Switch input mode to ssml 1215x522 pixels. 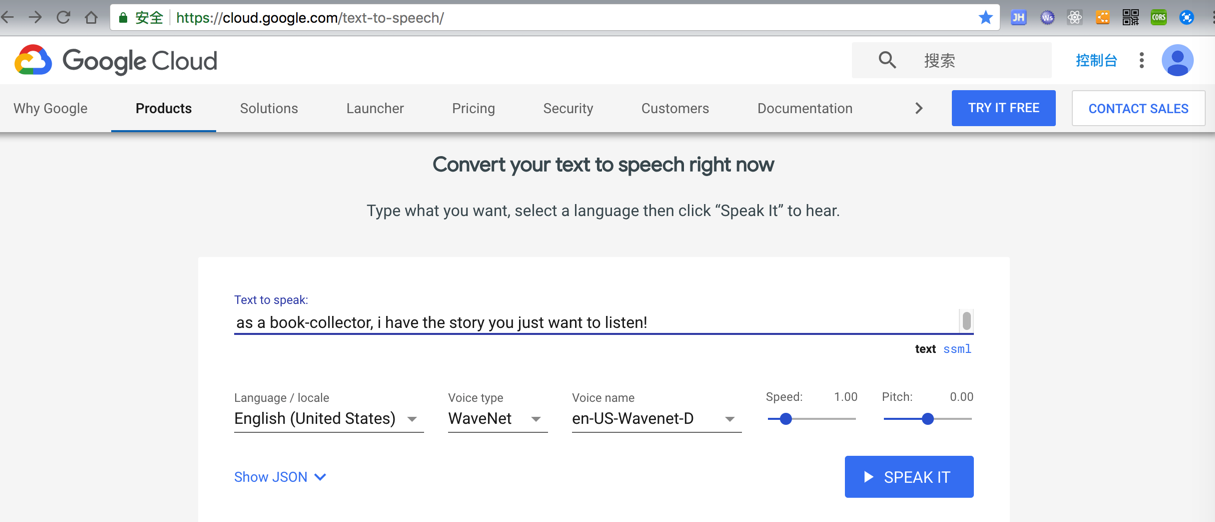pos(957,349)
